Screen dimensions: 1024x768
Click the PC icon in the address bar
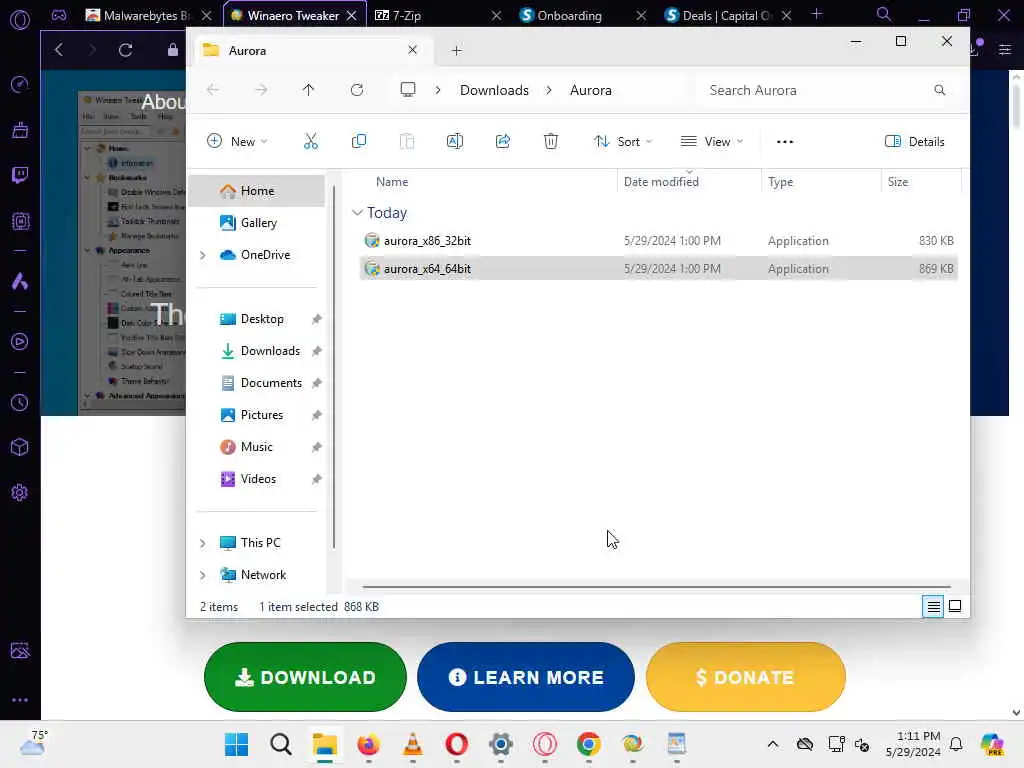(408, 90)
